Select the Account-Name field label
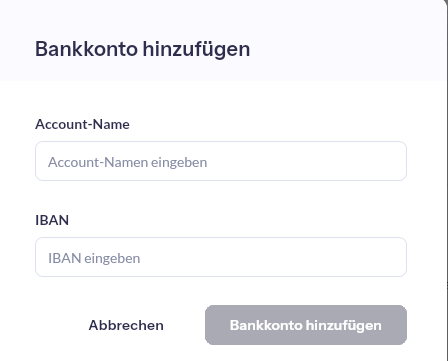Screen dimensions: 448x361 (82, 124)
